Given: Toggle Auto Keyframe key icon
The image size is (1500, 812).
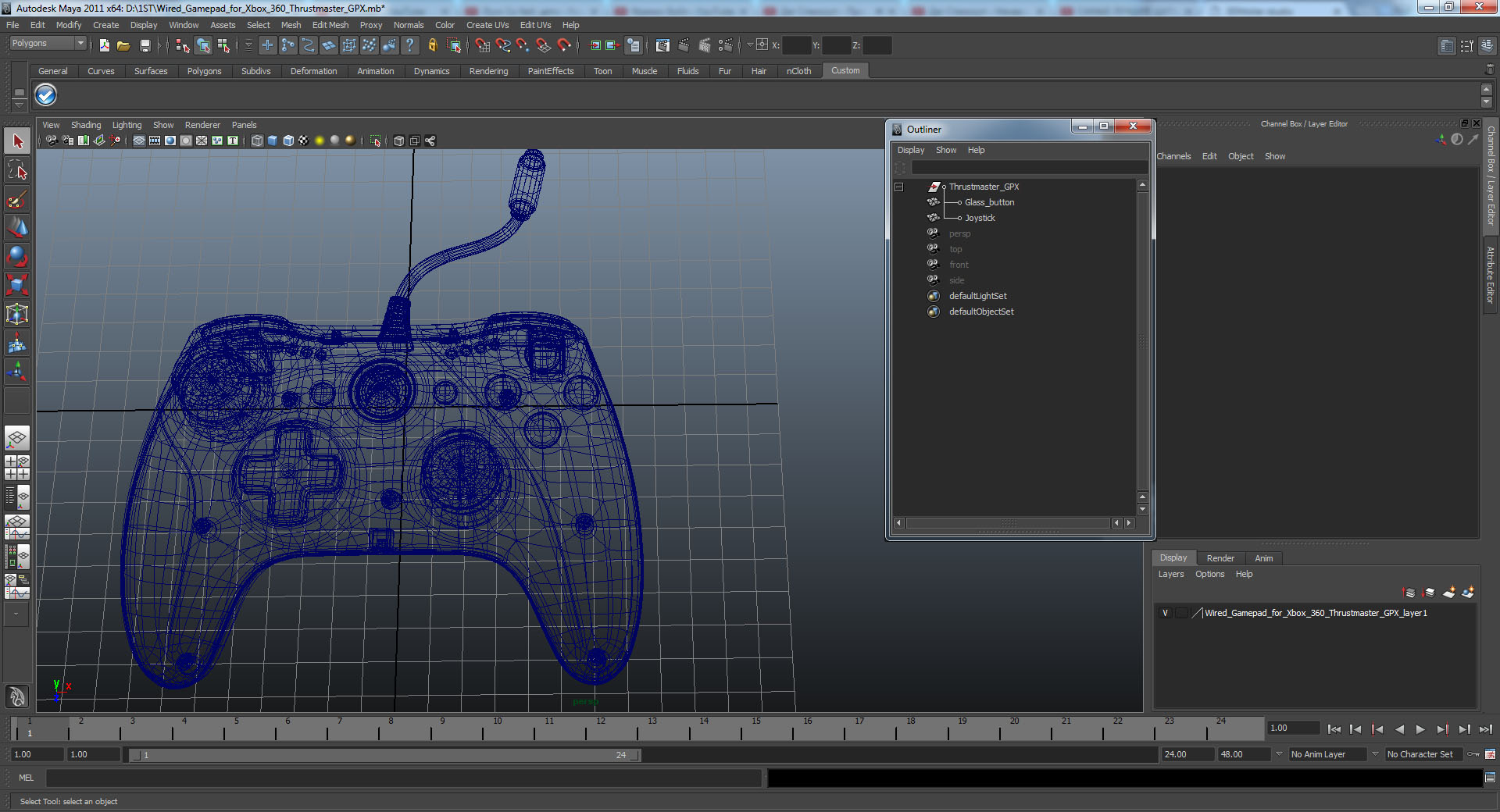Looking at the screenshot, I should (1473, 754).
